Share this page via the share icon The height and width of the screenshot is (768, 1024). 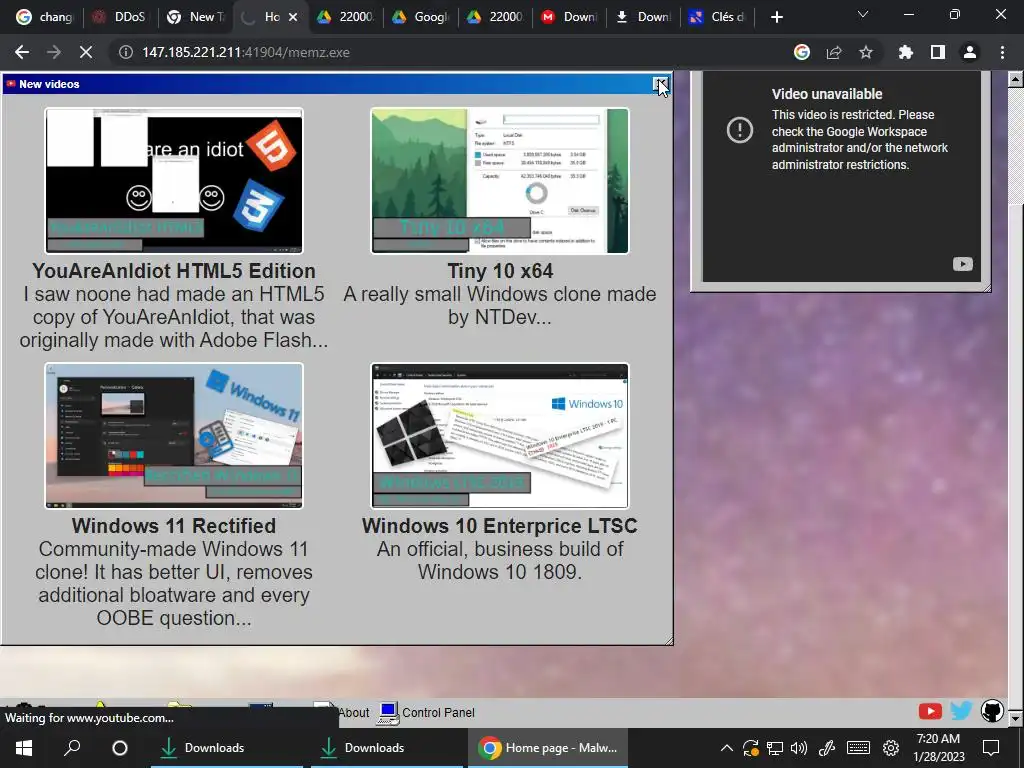pos(834,52)
